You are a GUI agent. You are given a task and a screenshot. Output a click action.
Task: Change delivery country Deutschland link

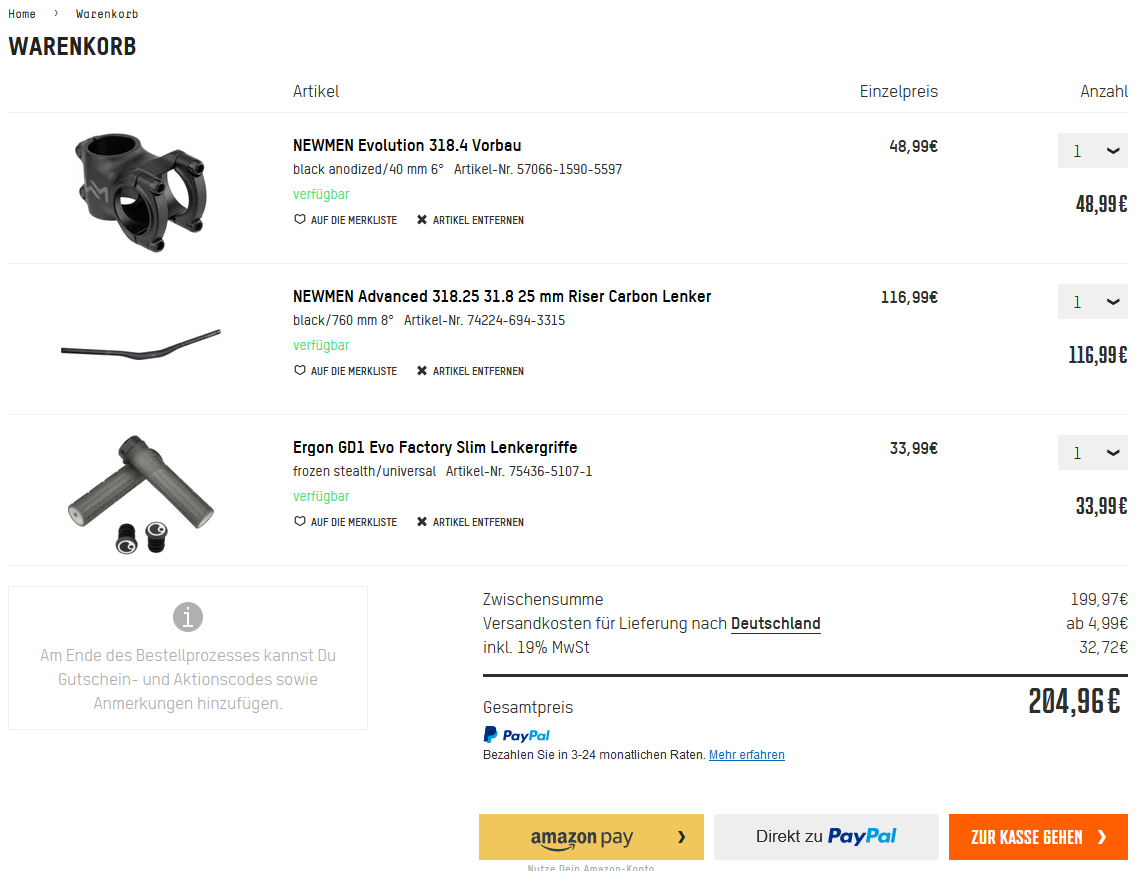coord(775,624)
